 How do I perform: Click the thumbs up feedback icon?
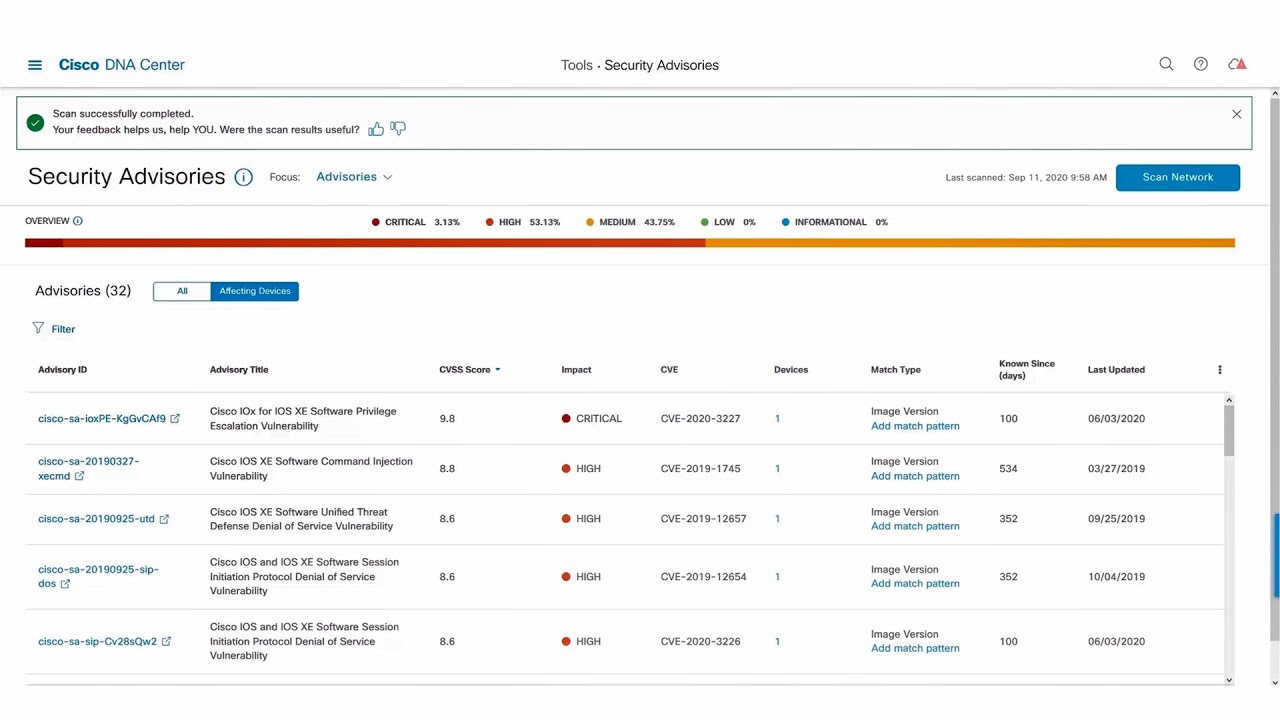point(376,129)
